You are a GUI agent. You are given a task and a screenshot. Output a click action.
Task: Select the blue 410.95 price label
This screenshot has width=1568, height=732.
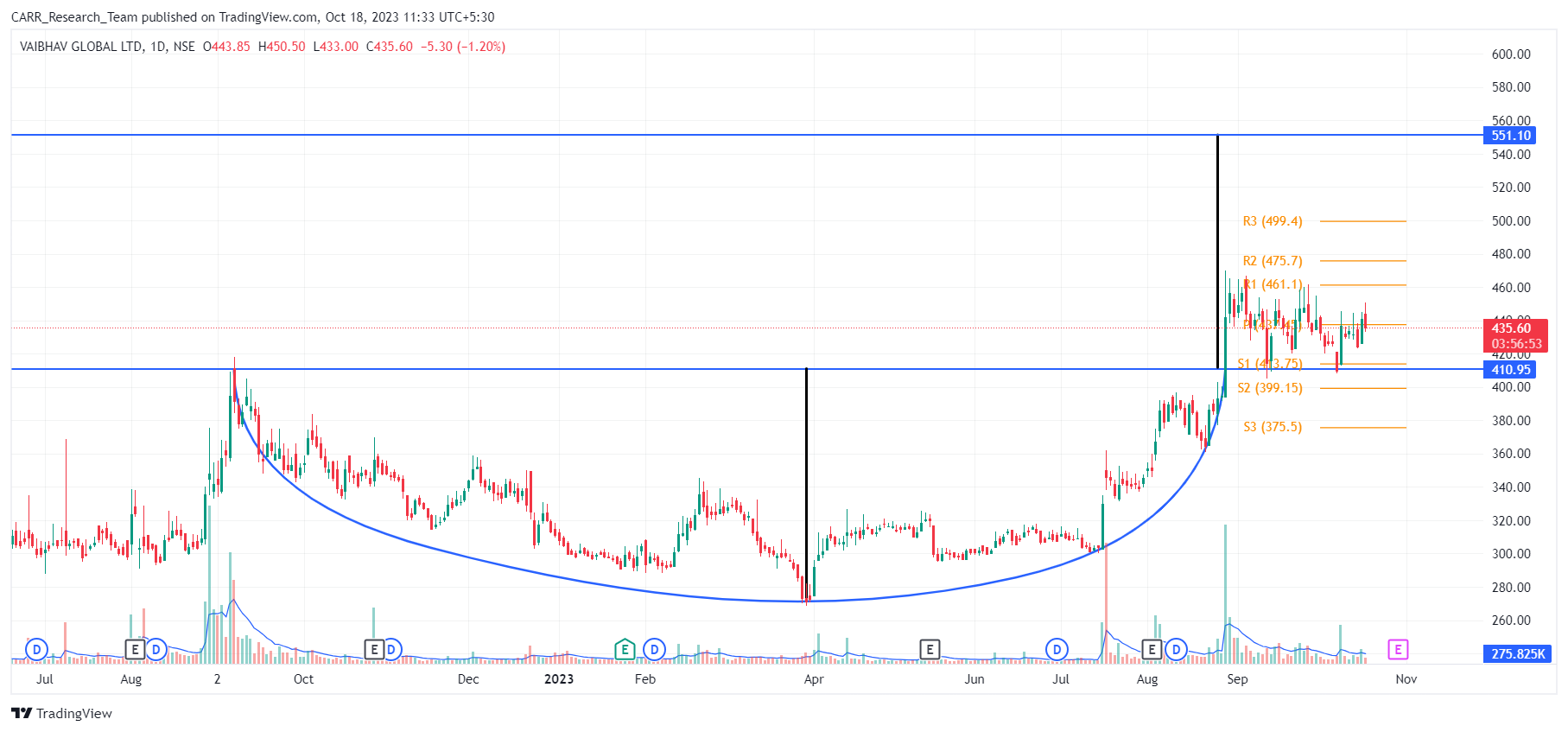pos(1511,370)
